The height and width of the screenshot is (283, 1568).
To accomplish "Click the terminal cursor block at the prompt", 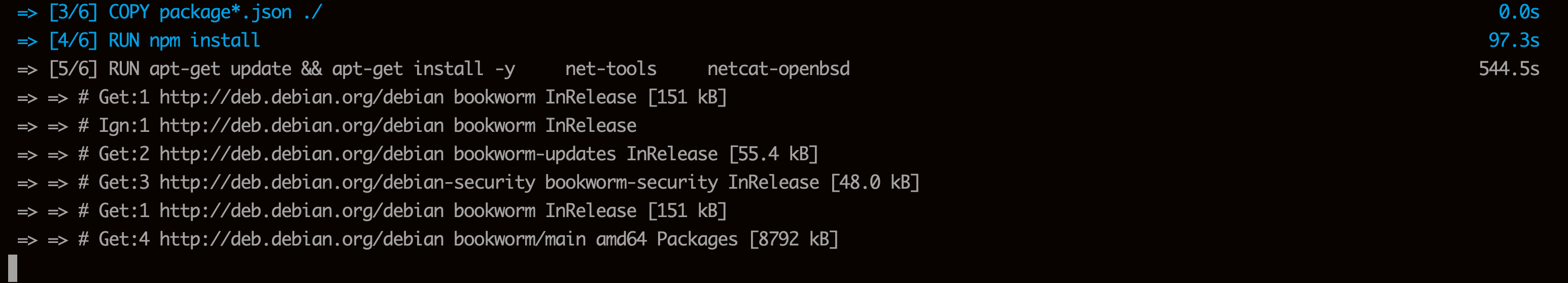I will point(13,268).
